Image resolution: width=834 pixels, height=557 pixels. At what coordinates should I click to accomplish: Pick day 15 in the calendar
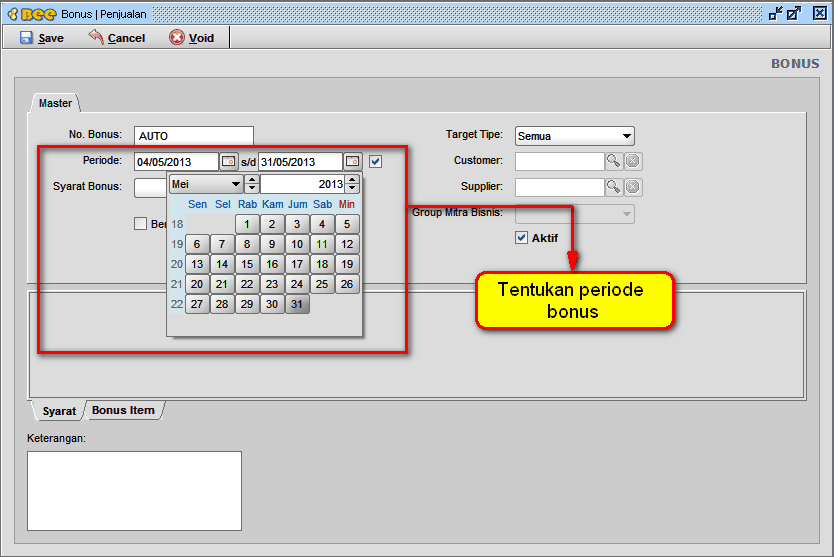coord(247,264)
